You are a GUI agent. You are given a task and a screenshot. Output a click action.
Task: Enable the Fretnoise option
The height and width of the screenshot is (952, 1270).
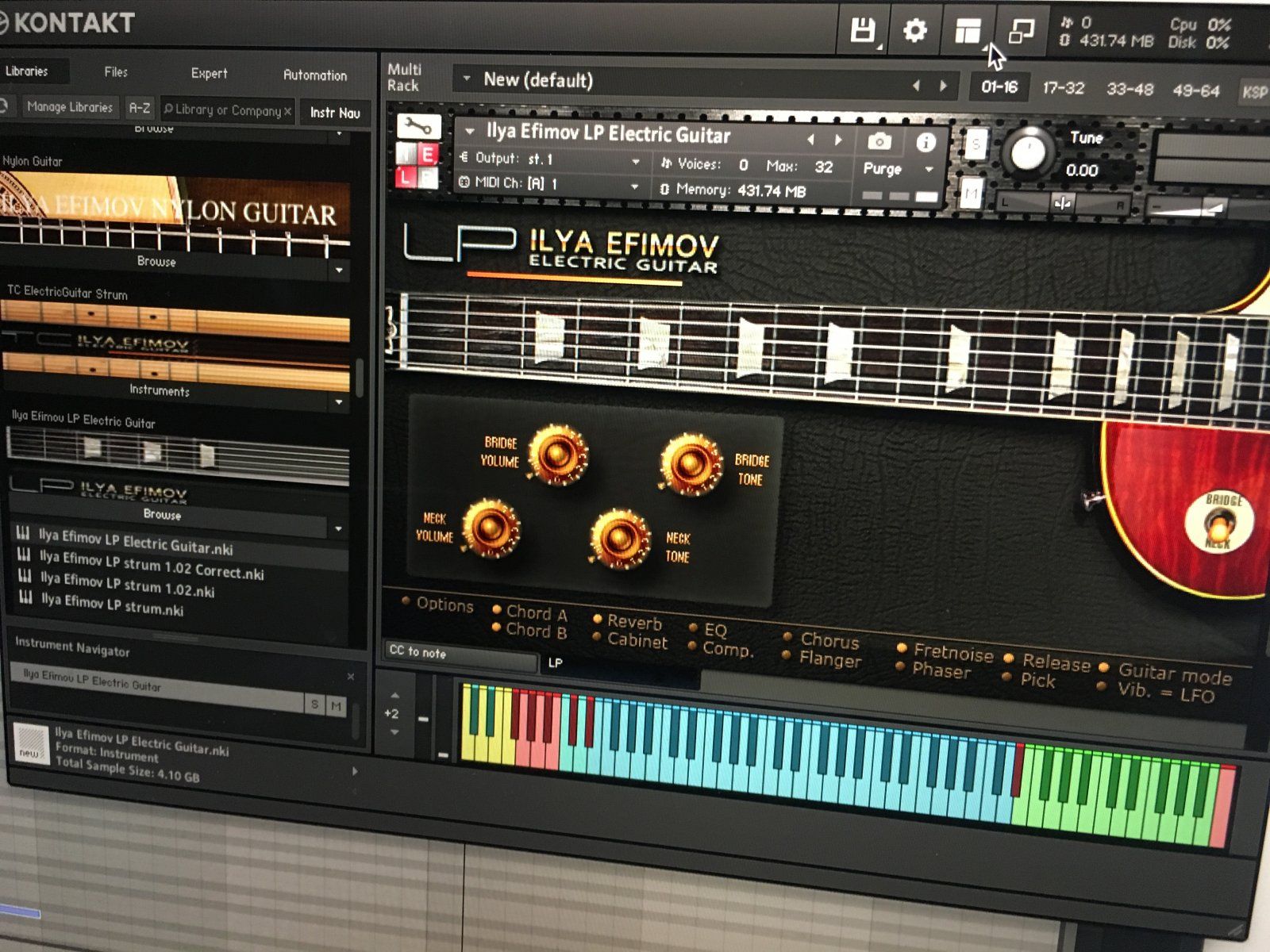point(946,653)
